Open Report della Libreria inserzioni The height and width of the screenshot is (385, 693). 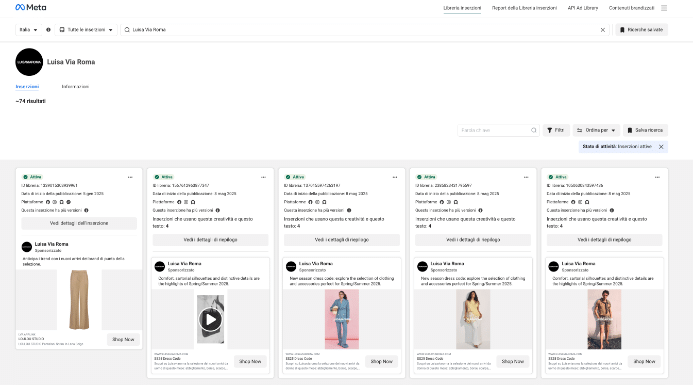[524, 8]
